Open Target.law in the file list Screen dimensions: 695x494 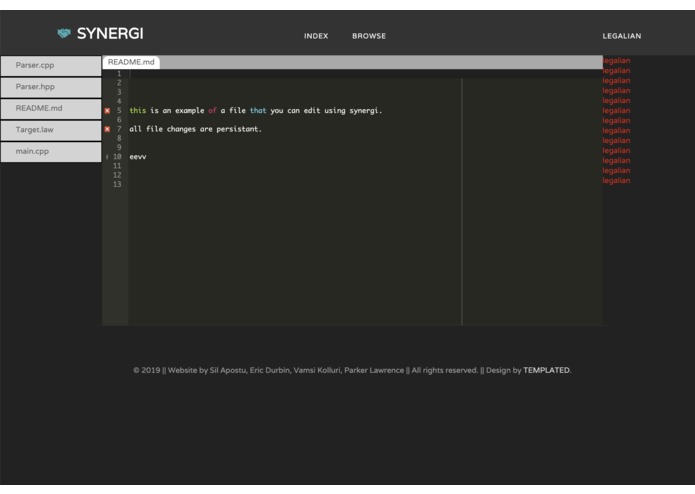click(x=51, y=130)
